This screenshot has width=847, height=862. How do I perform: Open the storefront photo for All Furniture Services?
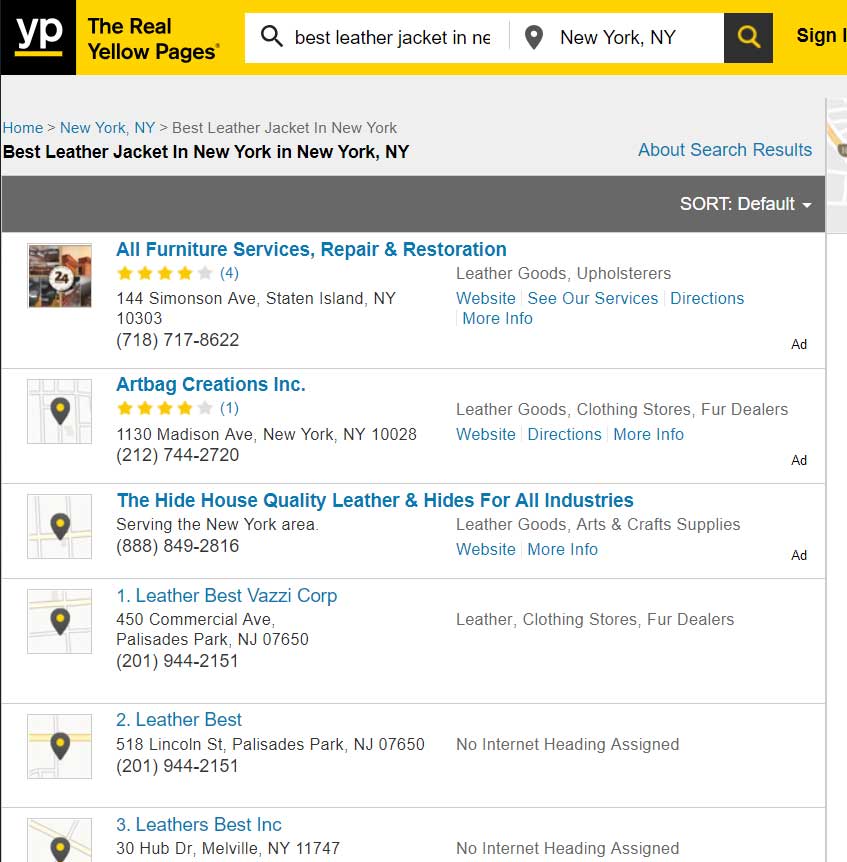coord(59,275)
